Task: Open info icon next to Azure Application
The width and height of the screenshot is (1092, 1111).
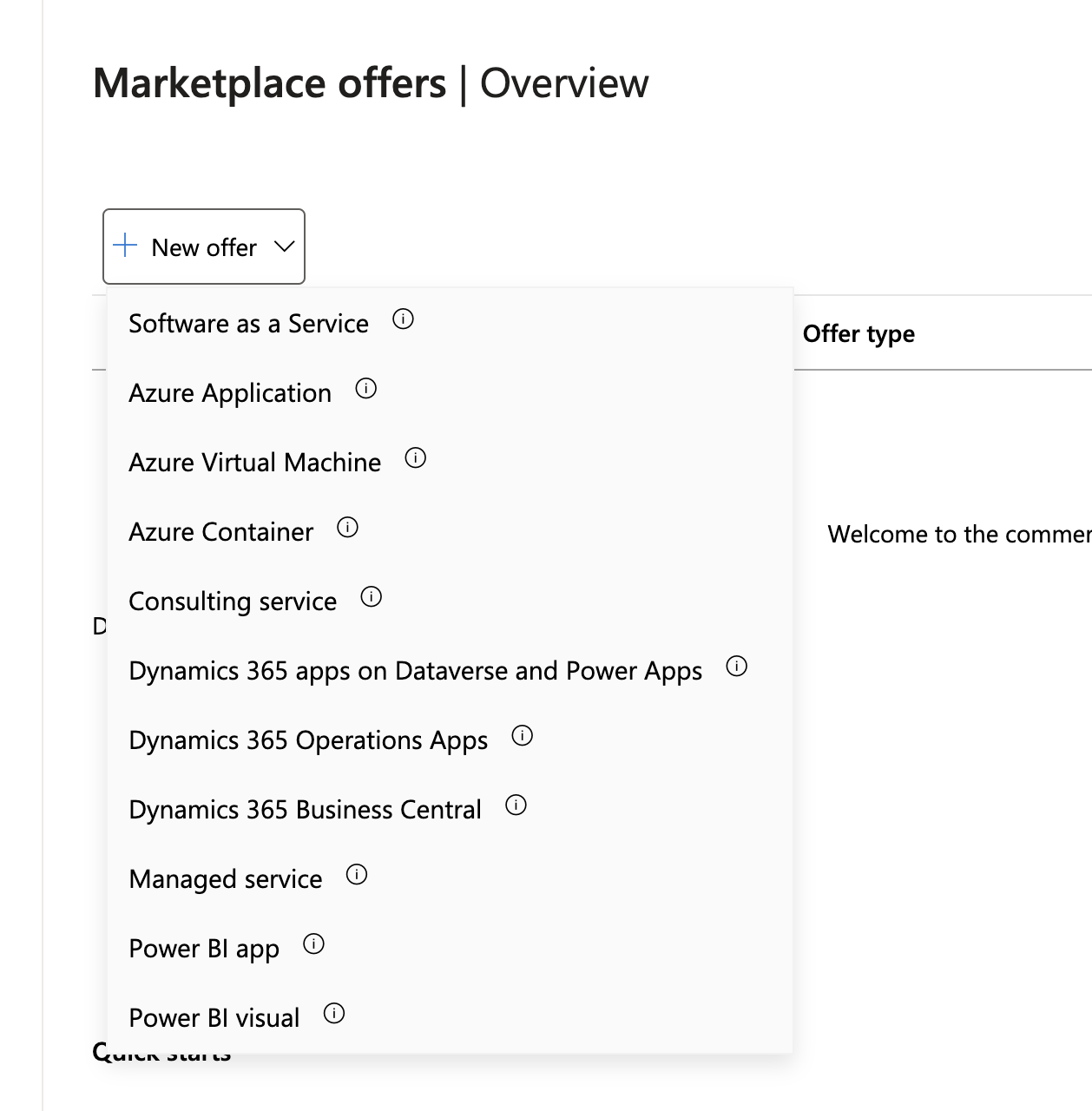Action: point(366,389)
